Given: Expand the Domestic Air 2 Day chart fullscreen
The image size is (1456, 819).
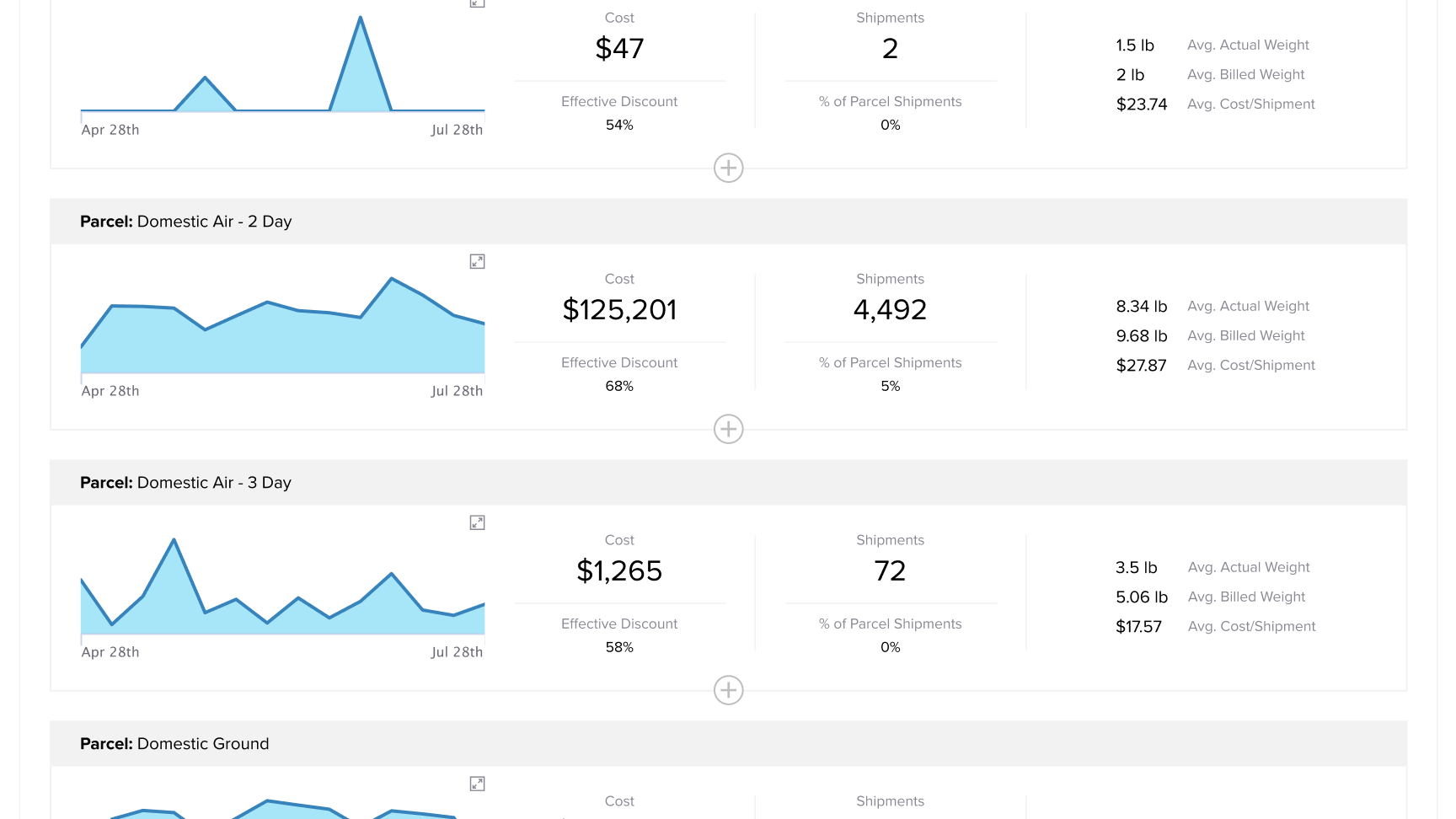Looking at the screenshot, I should coord(477,261).
